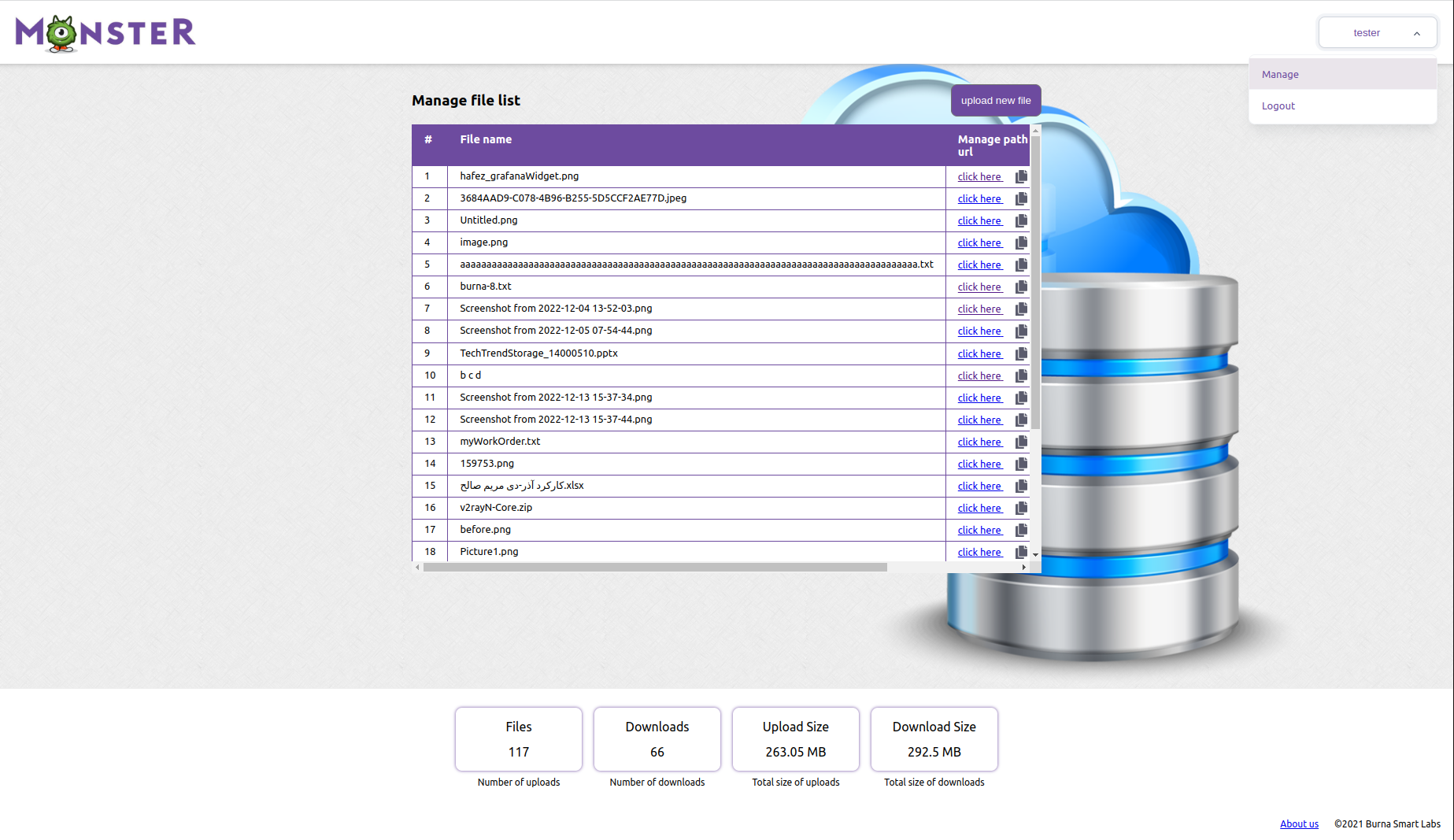This screenshot has width=1454, height=840.
Task: Click the Downloads card showing 66
Action: coord(657,739)
